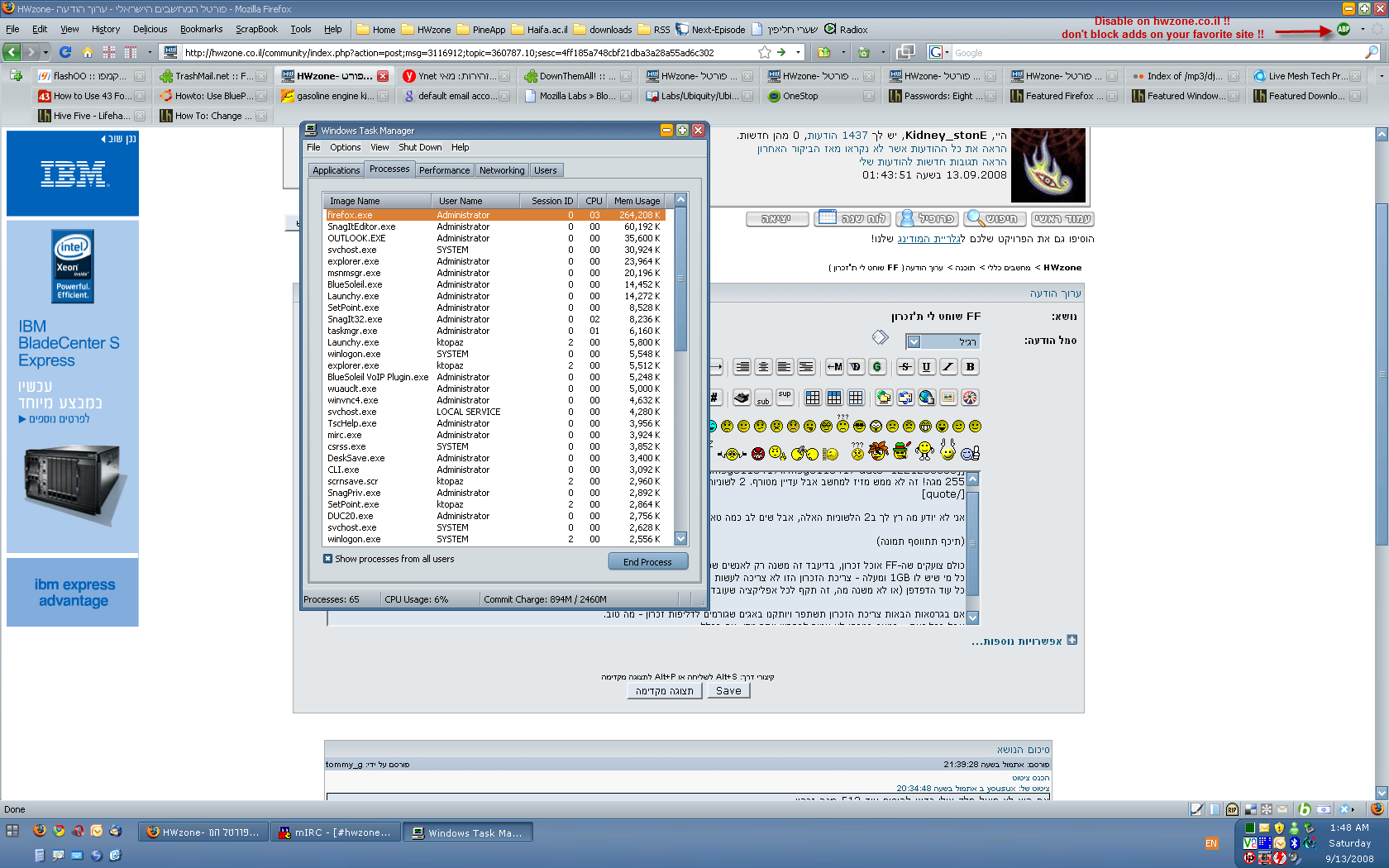Open the Firefox ScrapBook menu
Image resolution: width=1389 pixels, height=868 pixels.
click(256, 29)
